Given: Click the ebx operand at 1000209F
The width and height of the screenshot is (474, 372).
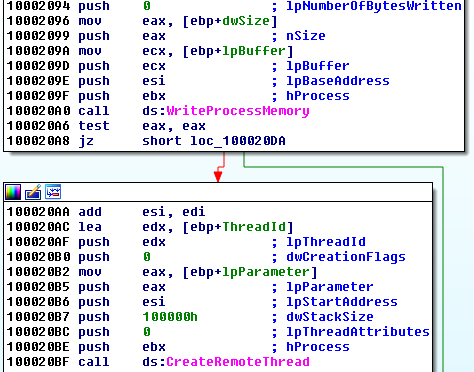Looking at the screenshot, I should pyautogui.click(x=154, y=96).
